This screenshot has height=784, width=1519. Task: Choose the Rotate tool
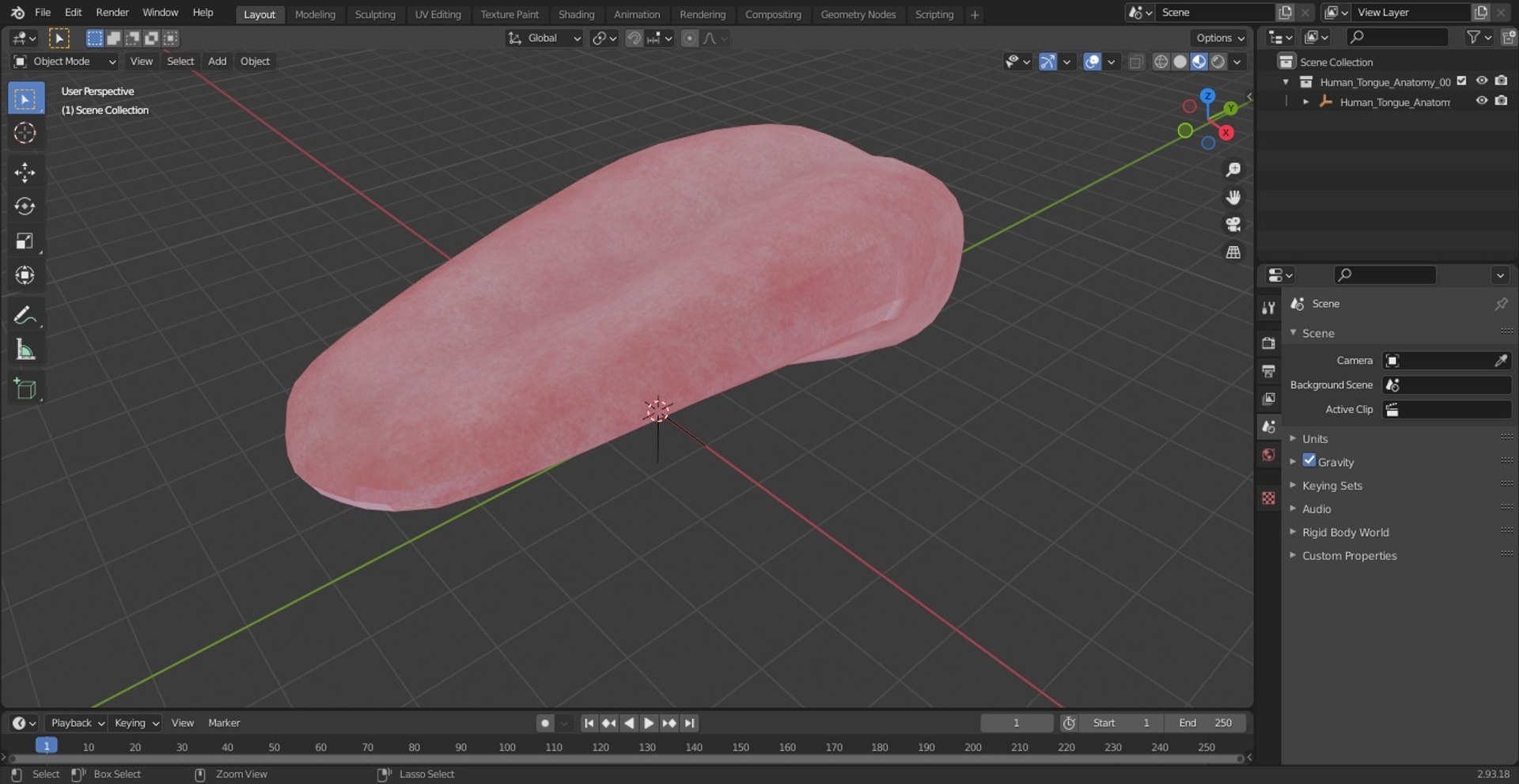click(x=25, y=206)
